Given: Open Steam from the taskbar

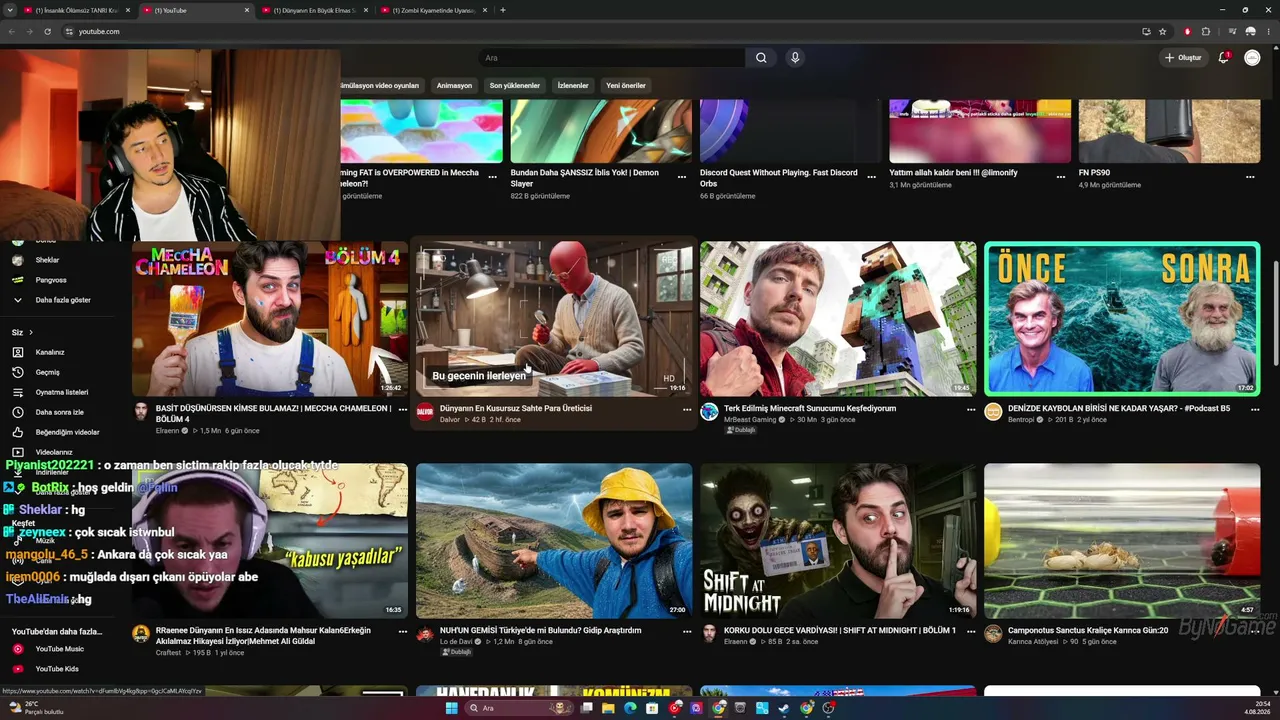Looking at the screenshot, I should point(785,708).
